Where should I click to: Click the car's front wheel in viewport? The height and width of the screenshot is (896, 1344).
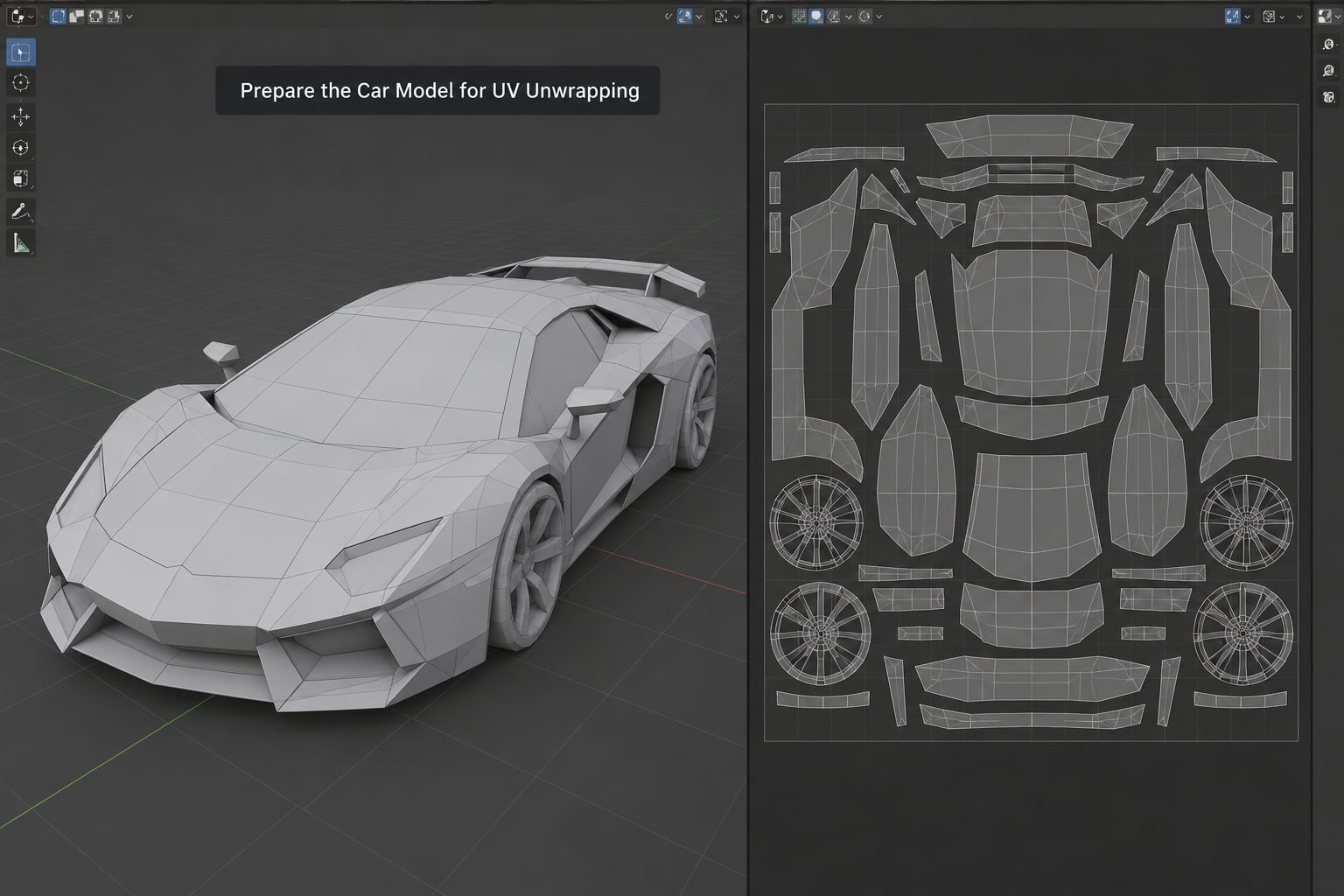(529, 569)
